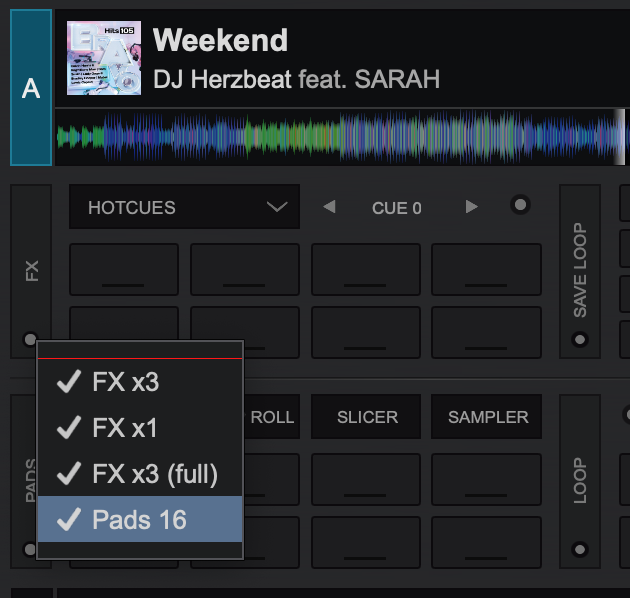630x598 pixels.
Task: Click the CUE 0 label
Action: [x=397, y=208]
